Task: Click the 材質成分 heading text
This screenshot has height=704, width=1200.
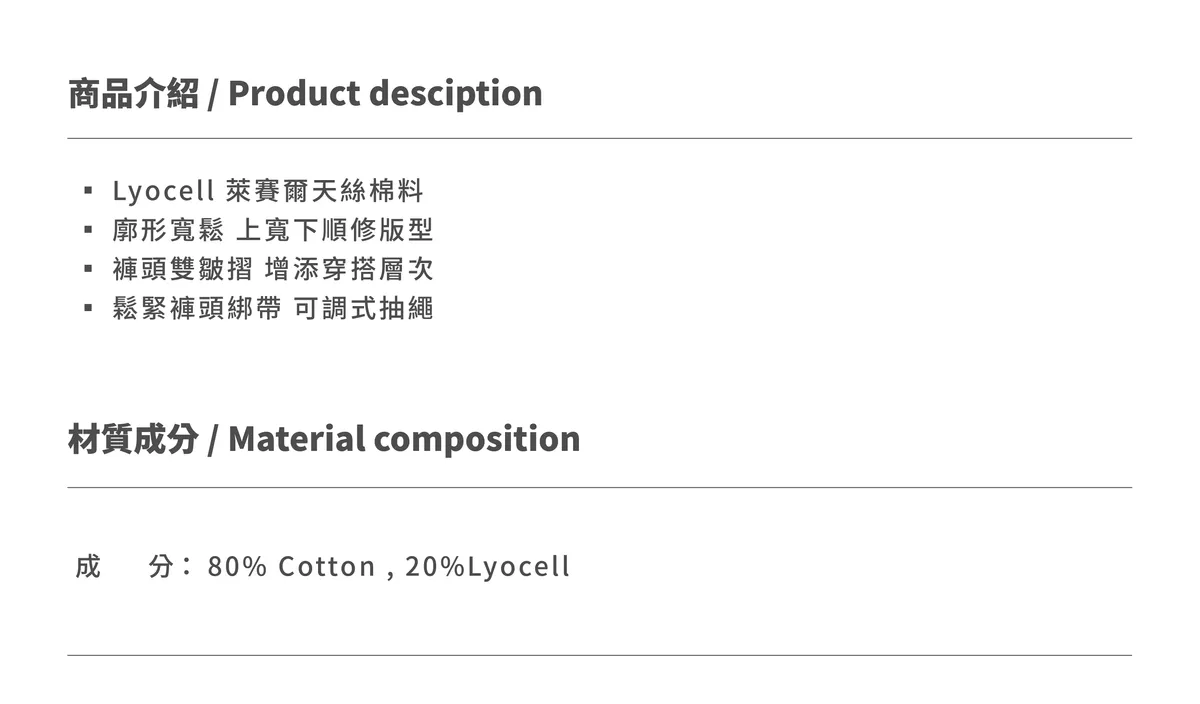Action: tap(133, 439)
